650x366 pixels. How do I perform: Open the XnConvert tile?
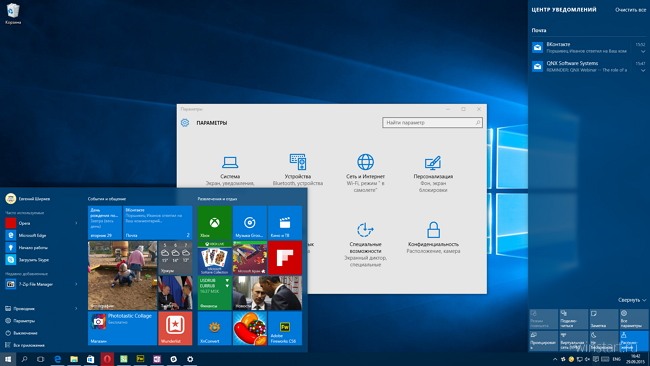[x=214, y=328]
